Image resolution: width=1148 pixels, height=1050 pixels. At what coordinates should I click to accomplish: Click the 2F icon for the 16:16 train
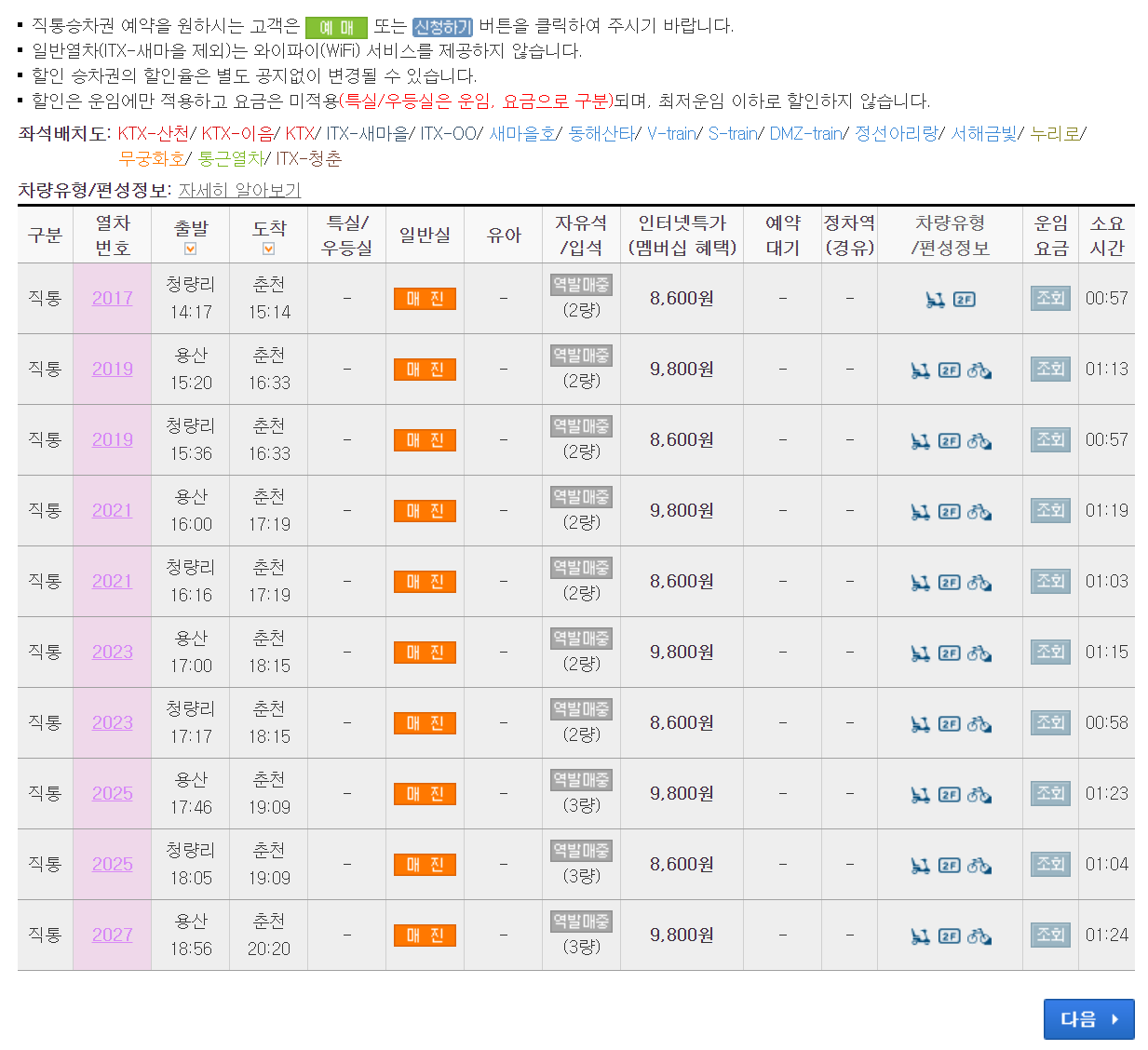(950, 583)
